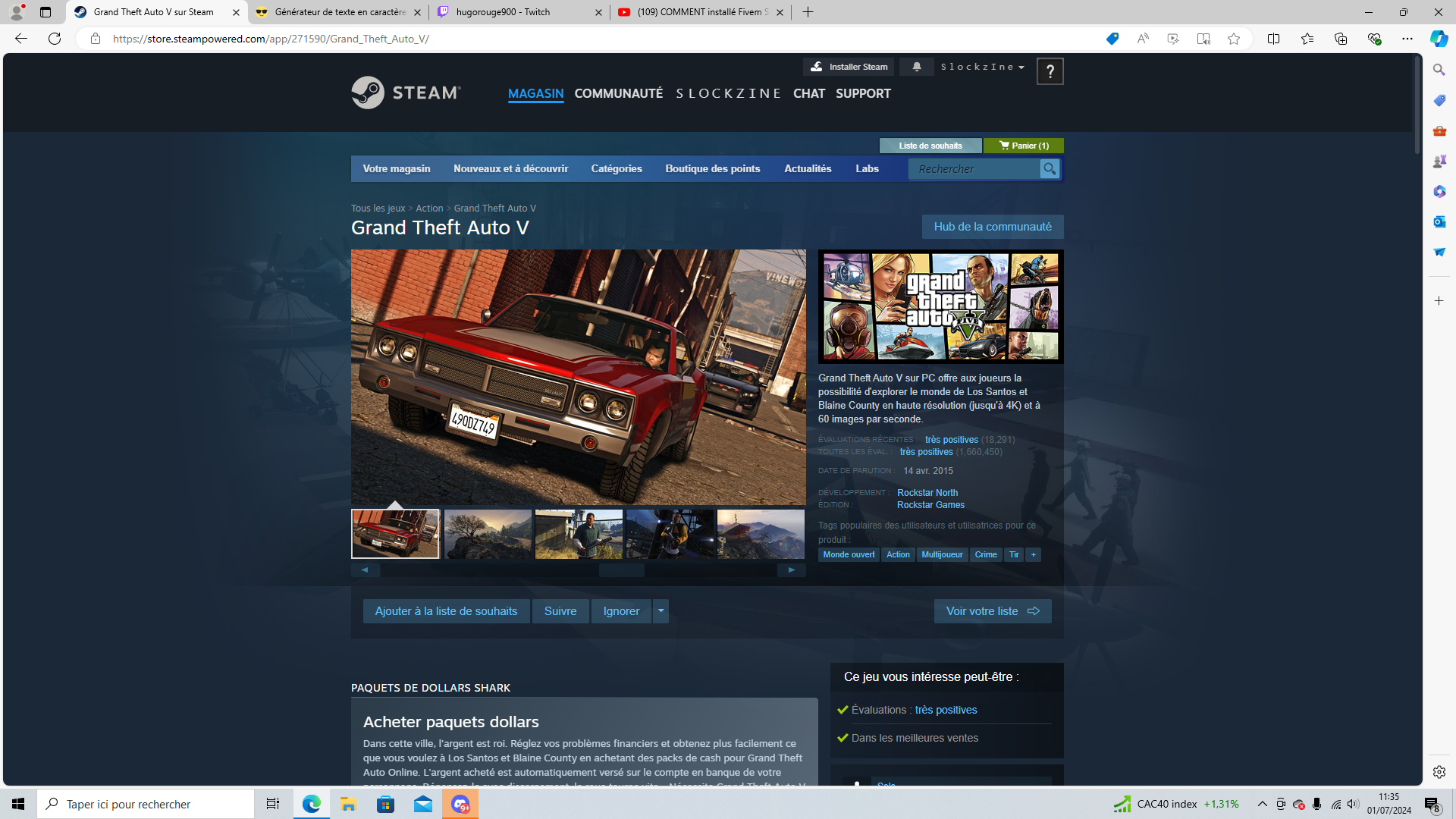View site information lock icon
This screenshot has height=819, width=1456.
click(96, 39)
